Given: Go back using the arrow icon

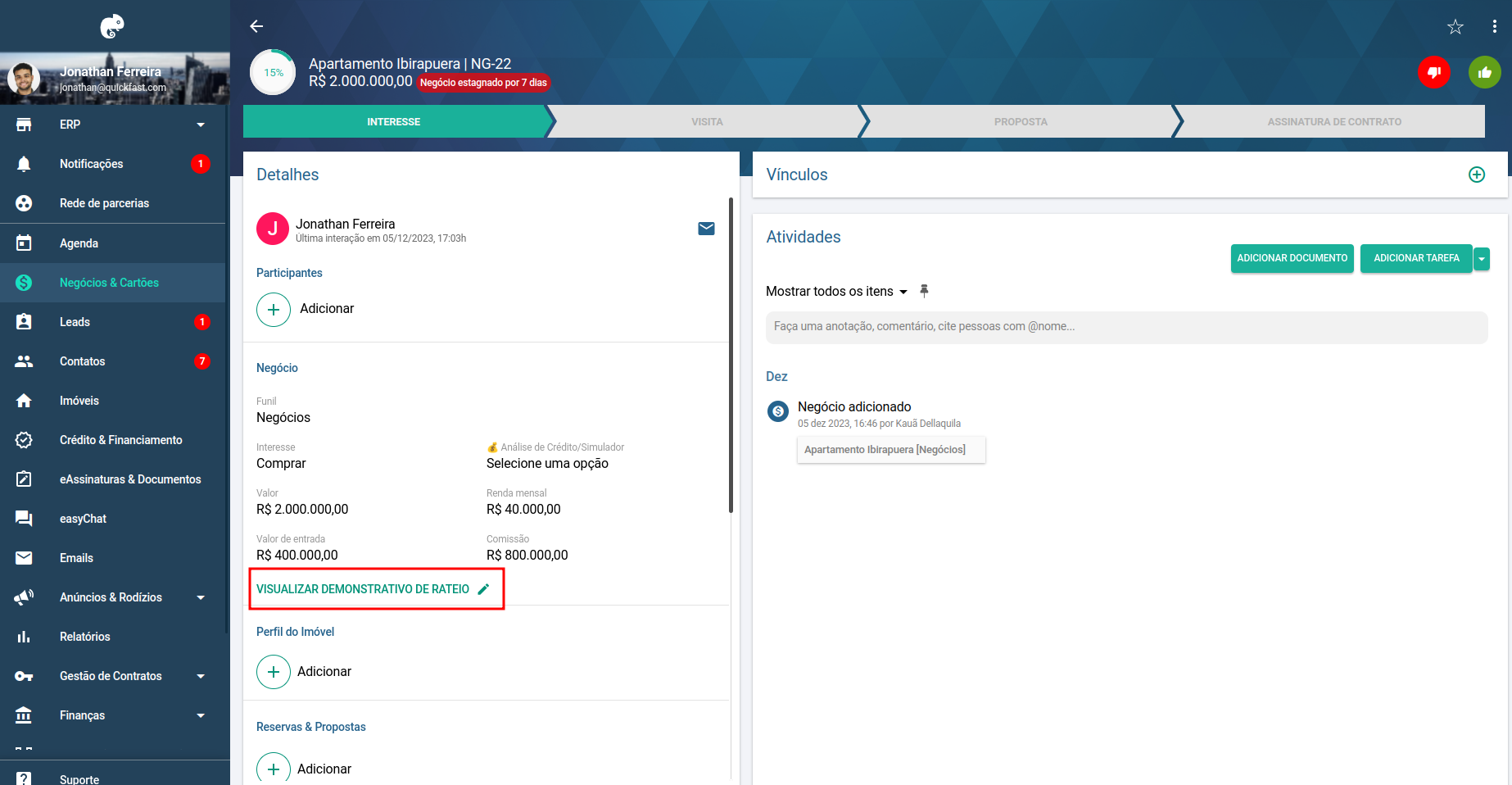Looking at the screenshot, I should coord(256,26).
